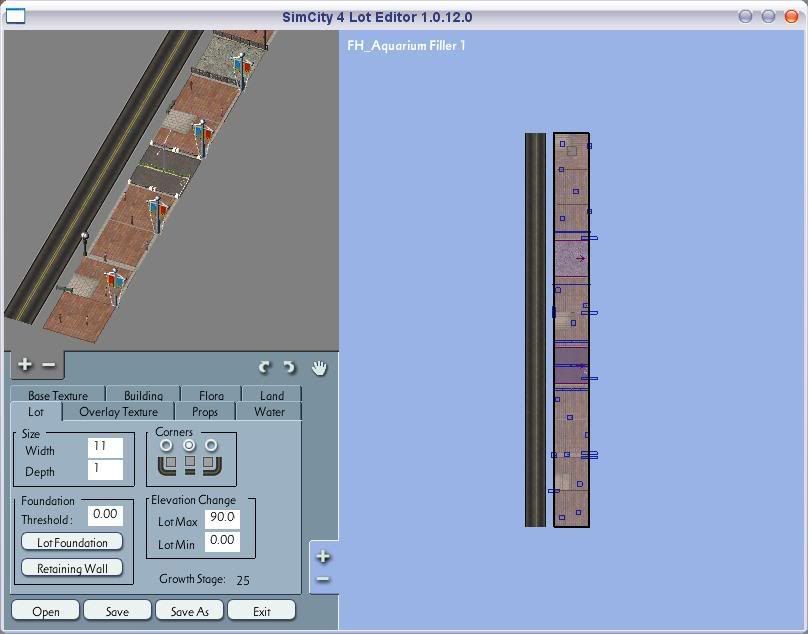Viewport: 808px width, 634px height.
Task: Zoom out the 3D preview with minus icon
Action: point(48,365)
